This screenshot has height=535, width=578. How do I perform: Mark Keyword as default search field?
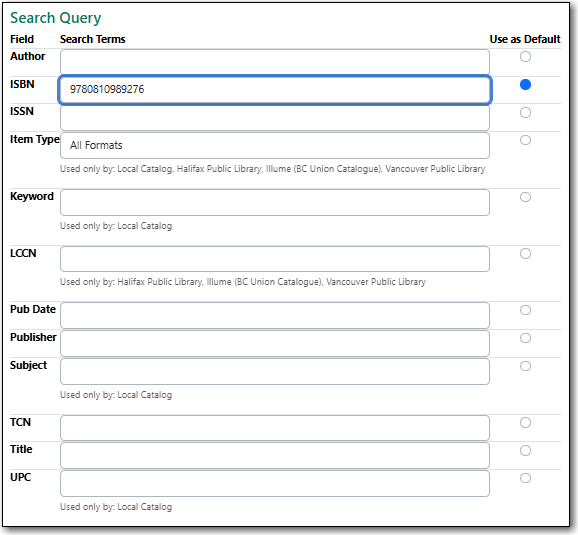[x=525, y=197]
